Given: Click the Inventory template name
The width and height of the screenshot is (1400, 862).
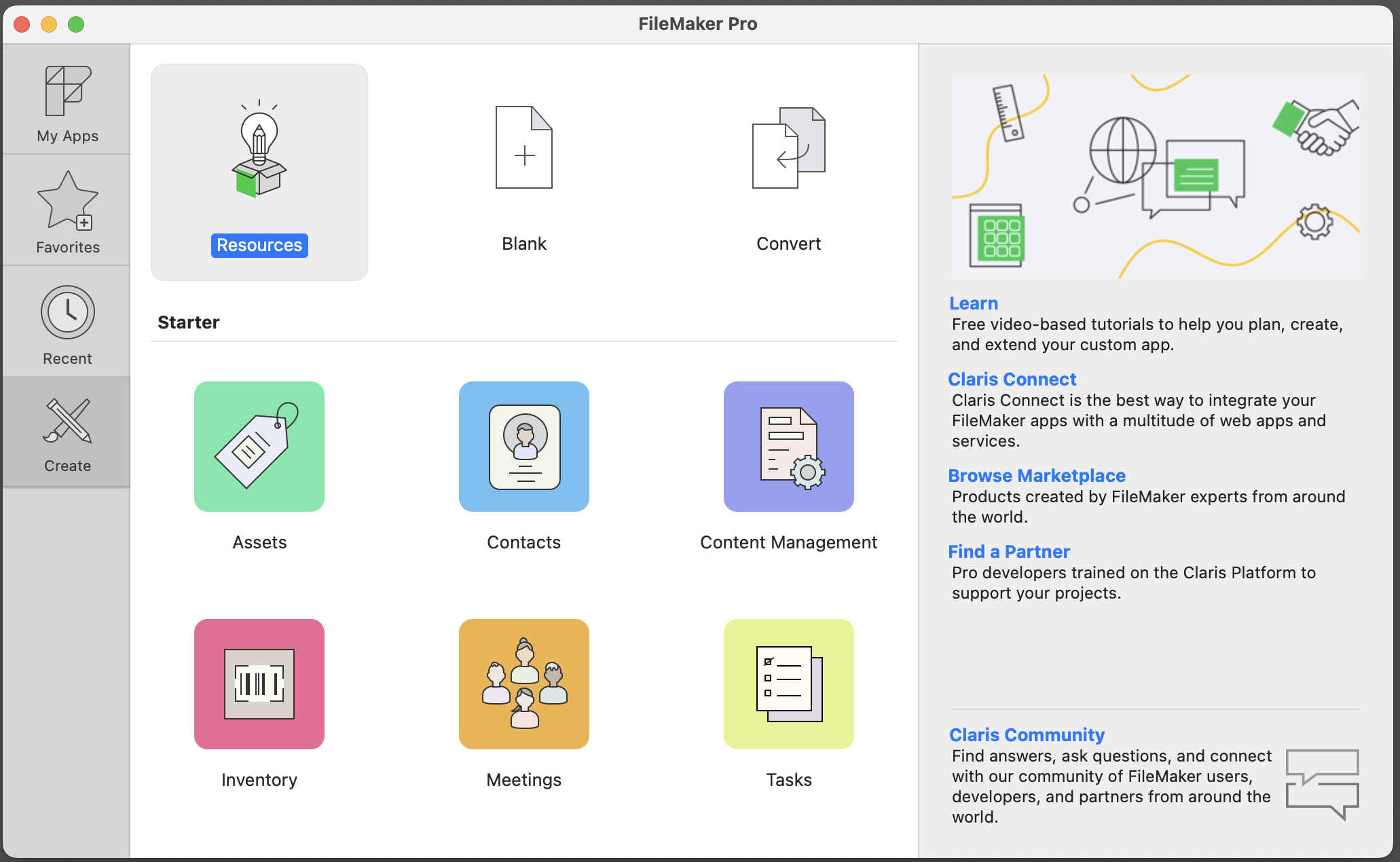Looking at the screenshot, I should (x=259, y=780).
